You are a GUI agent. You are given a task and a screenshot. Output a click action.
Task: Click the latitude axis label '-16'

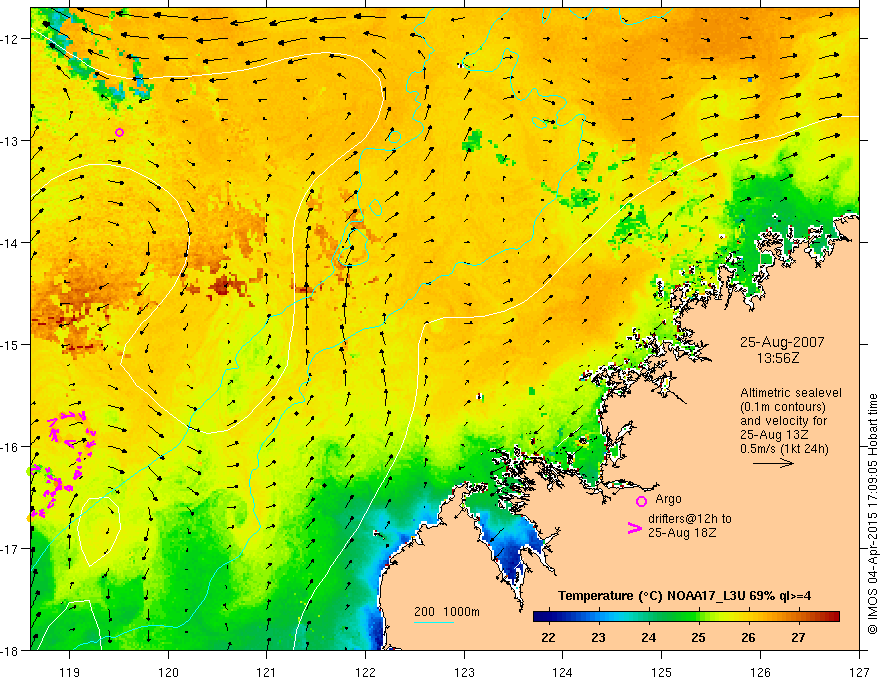(11, 447)
